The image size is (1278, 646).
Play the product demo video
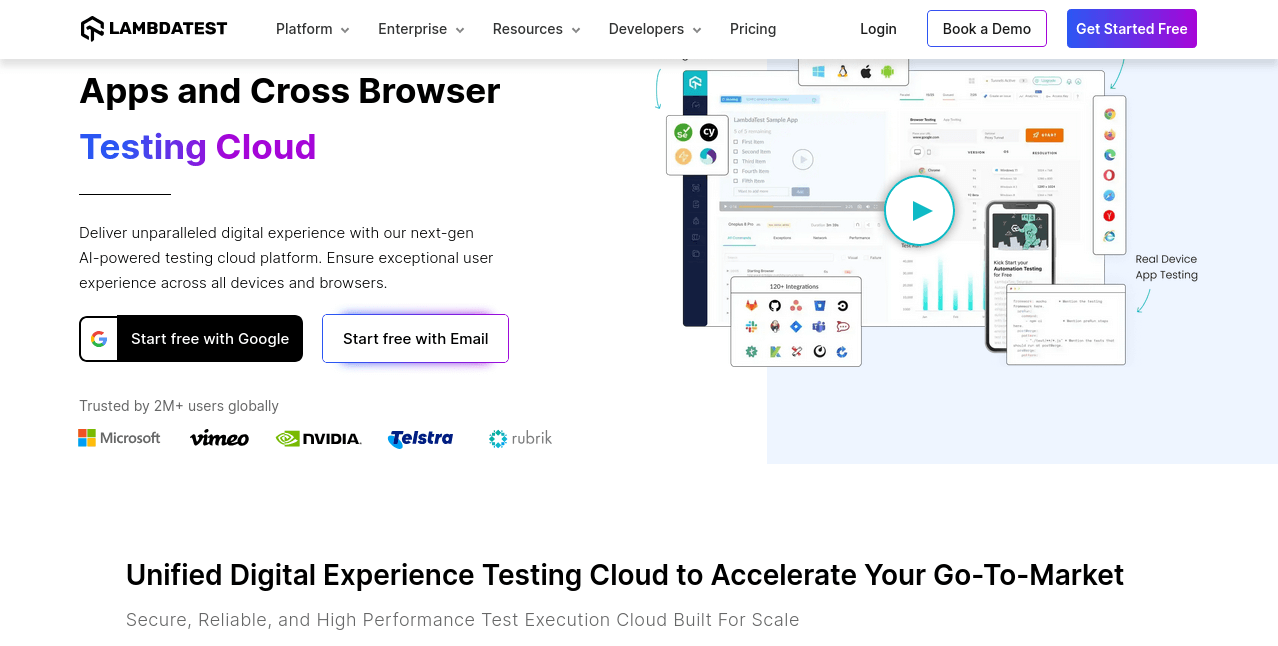(x=918, y=210)
